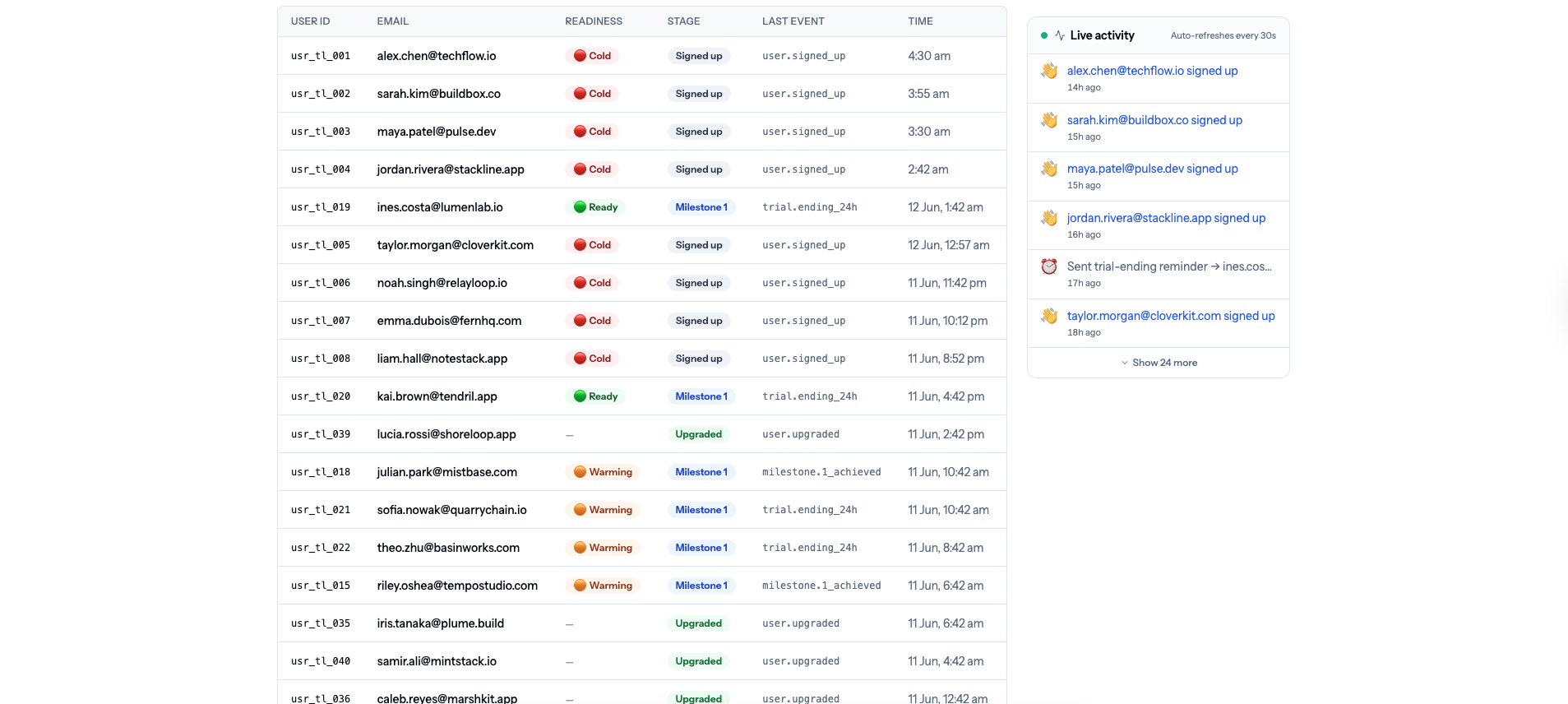Click user.upgraded event for iris.tanaka
This screenshot has height=704, width=1568.
tap(801, 623)
